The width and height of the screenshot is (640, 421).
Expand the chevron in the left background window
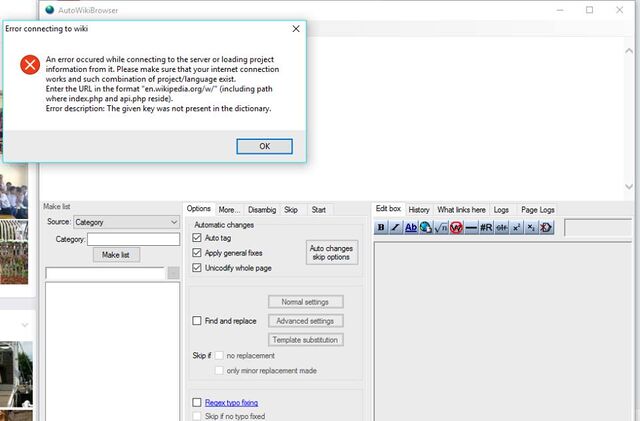tap(24, 325)
